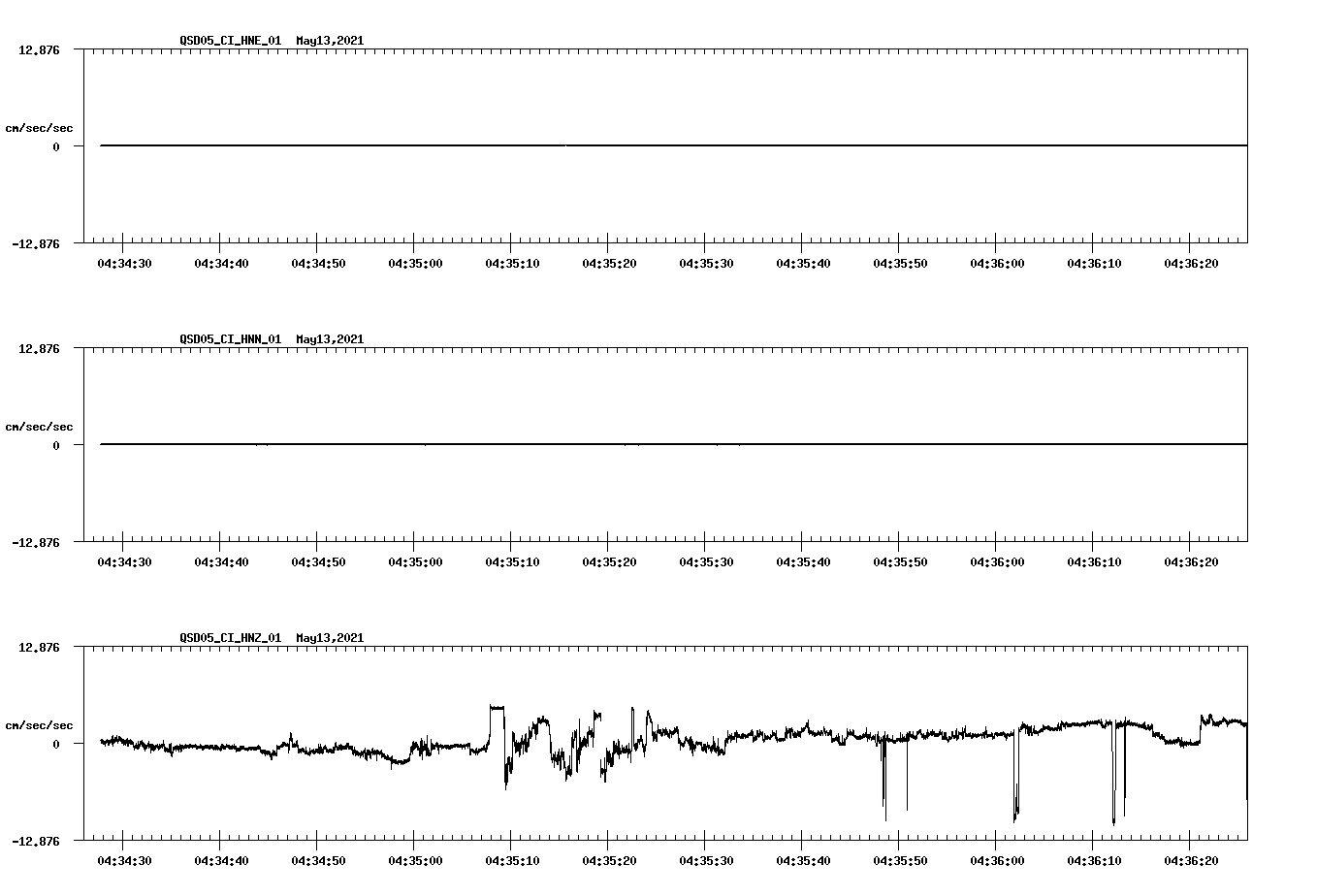The image size is (1317, 896).
Task: Select the May13,2021 date label on top plot
Action: 329,42
